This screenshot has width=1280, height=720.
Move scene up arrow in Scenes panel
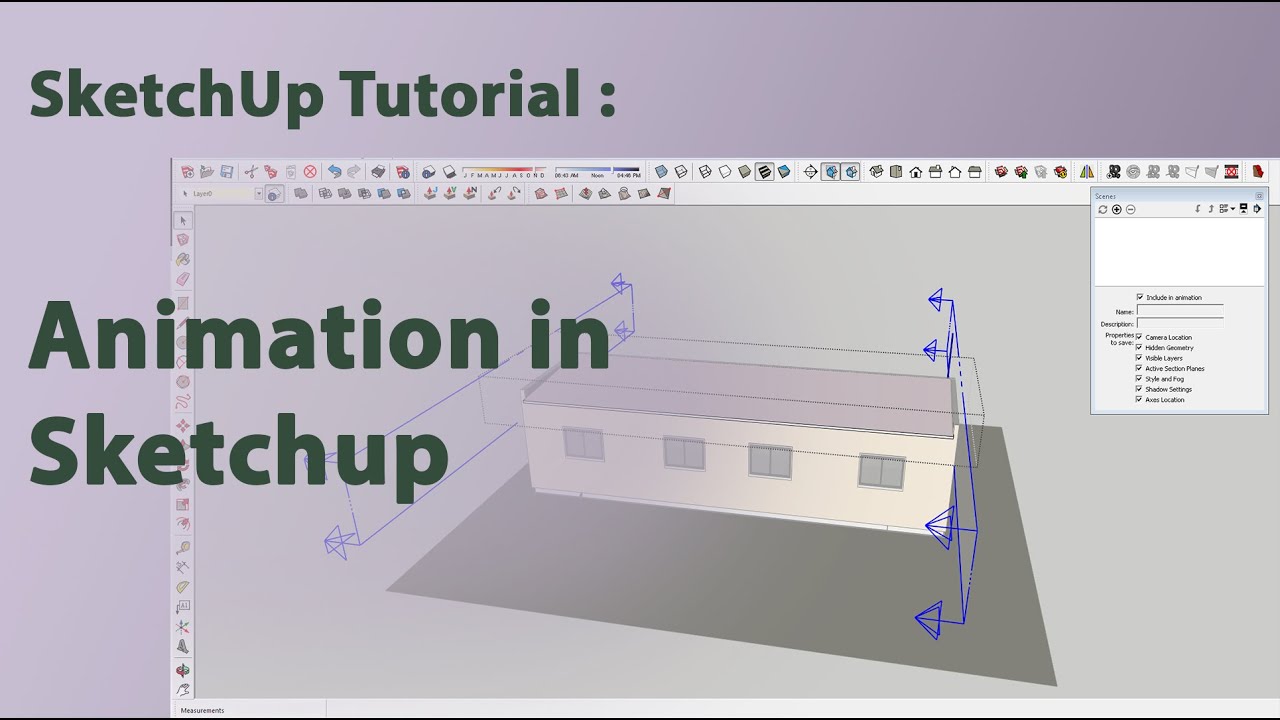click(1210, 209)
